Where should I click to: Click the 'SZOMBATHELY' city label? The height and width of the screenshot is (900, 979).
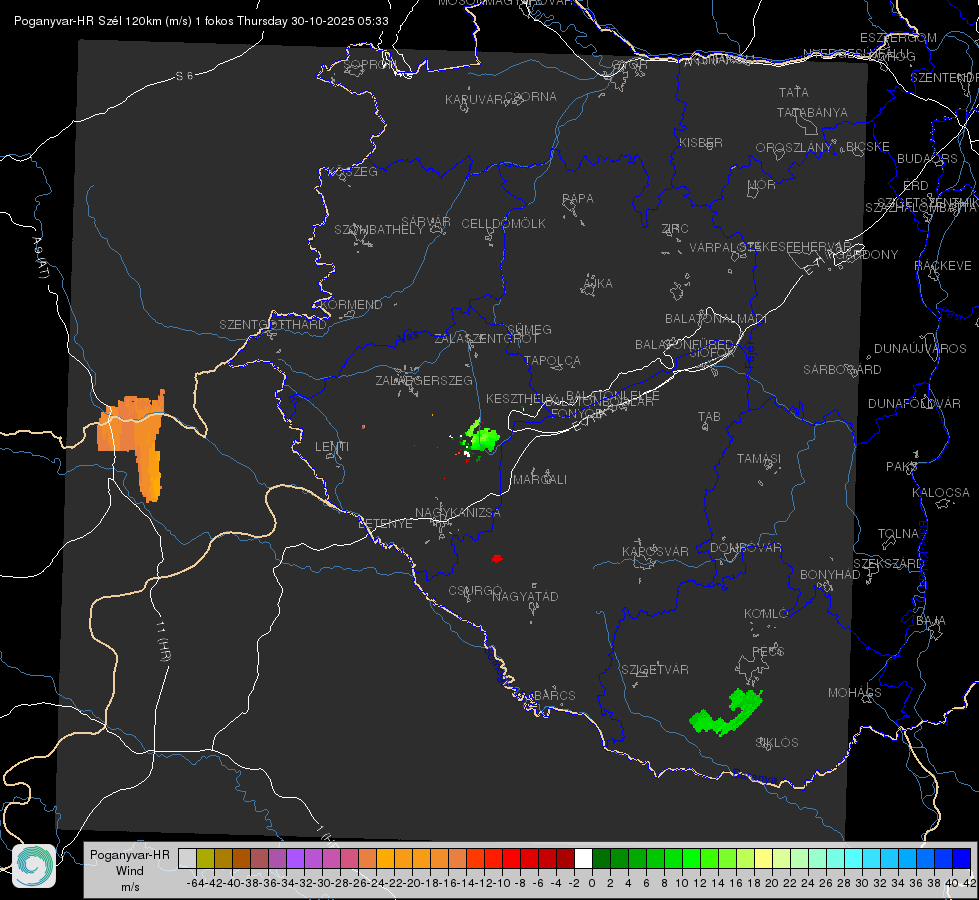tap(379, 230)
